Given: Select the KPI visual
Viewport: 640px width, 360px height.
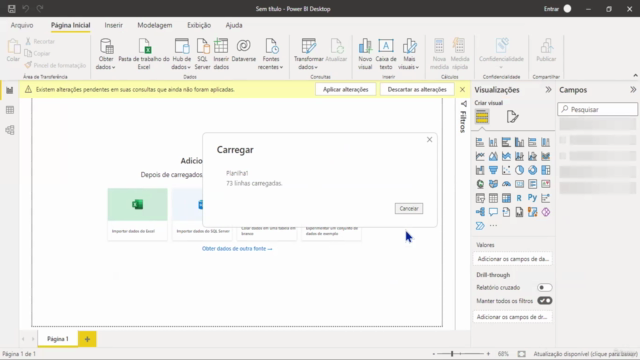Looking at the screenshot, I should 545,184.
